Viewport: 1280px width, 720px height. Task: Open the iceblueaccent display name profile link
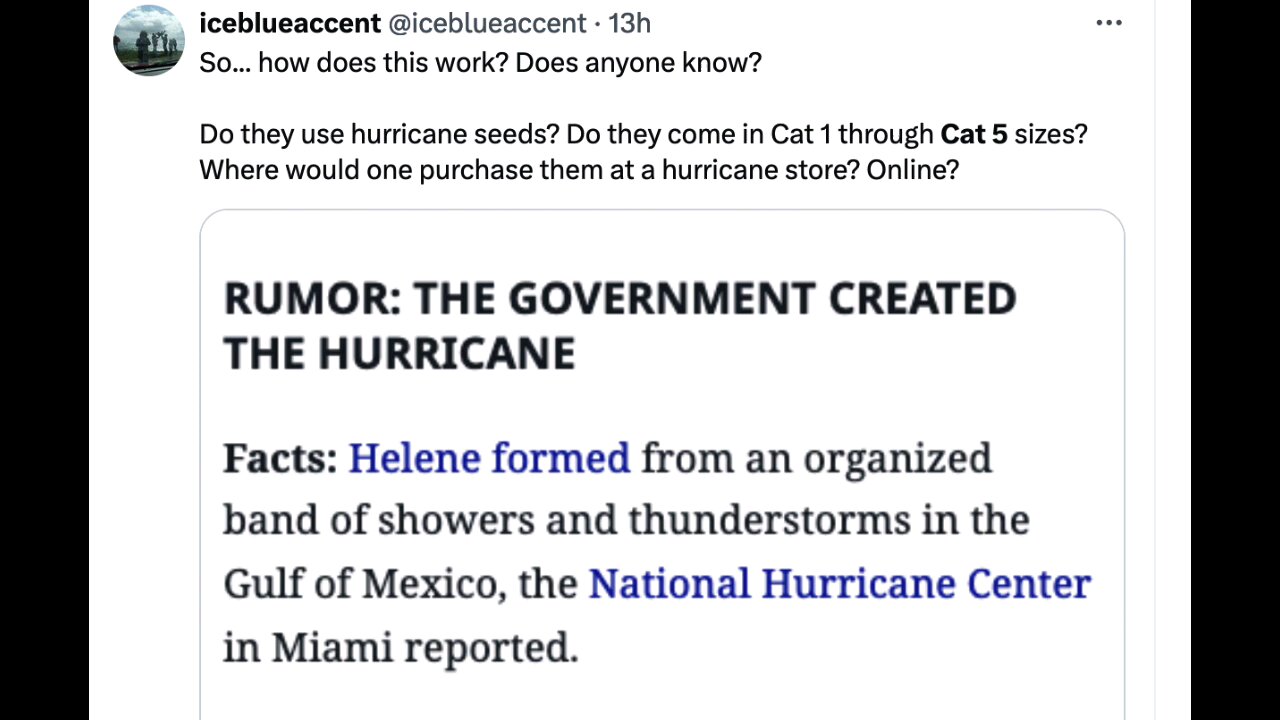coord(290,23)
